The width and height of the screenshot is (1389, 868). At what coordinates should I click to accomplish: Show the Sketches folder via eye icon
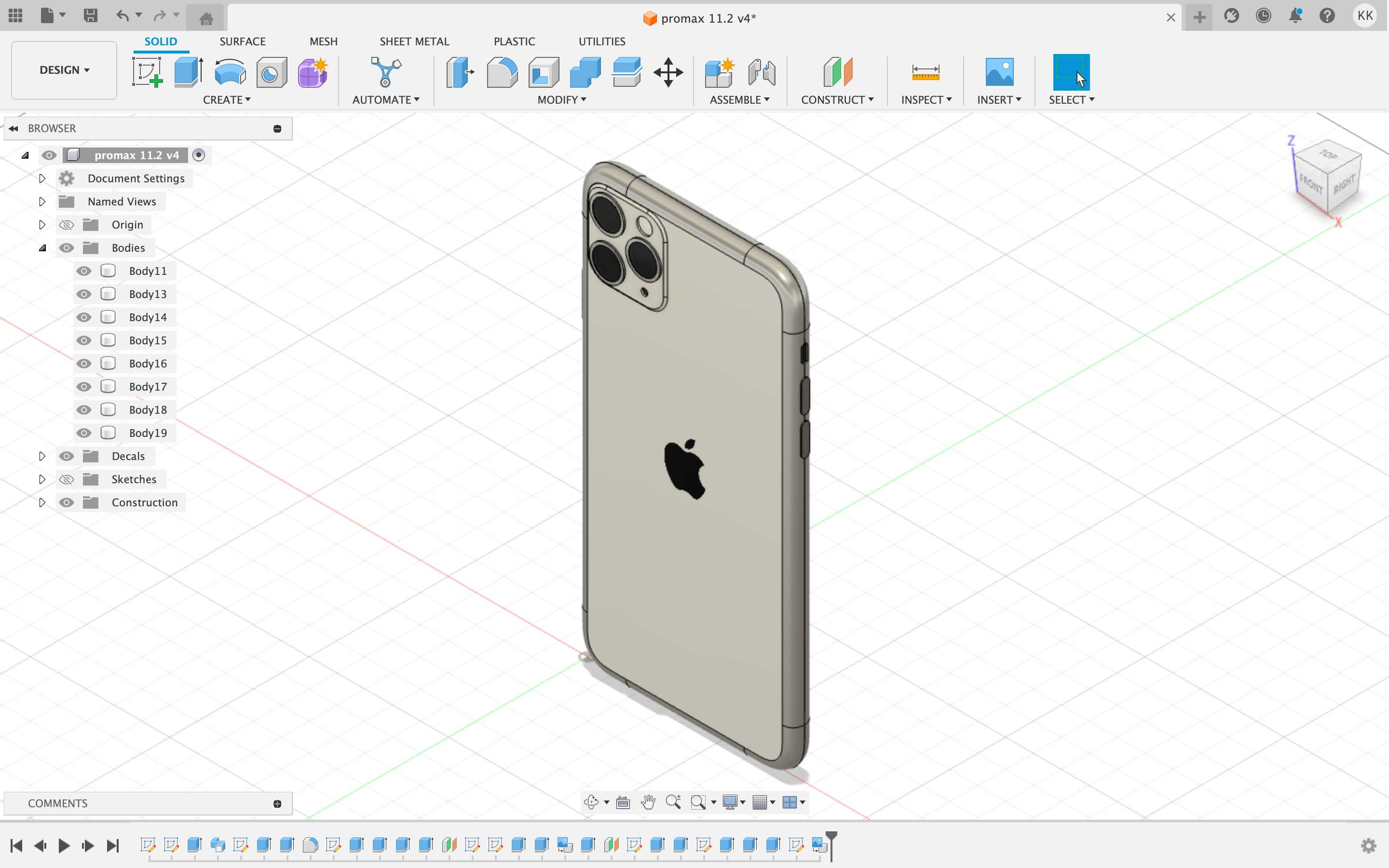(67, 479)
